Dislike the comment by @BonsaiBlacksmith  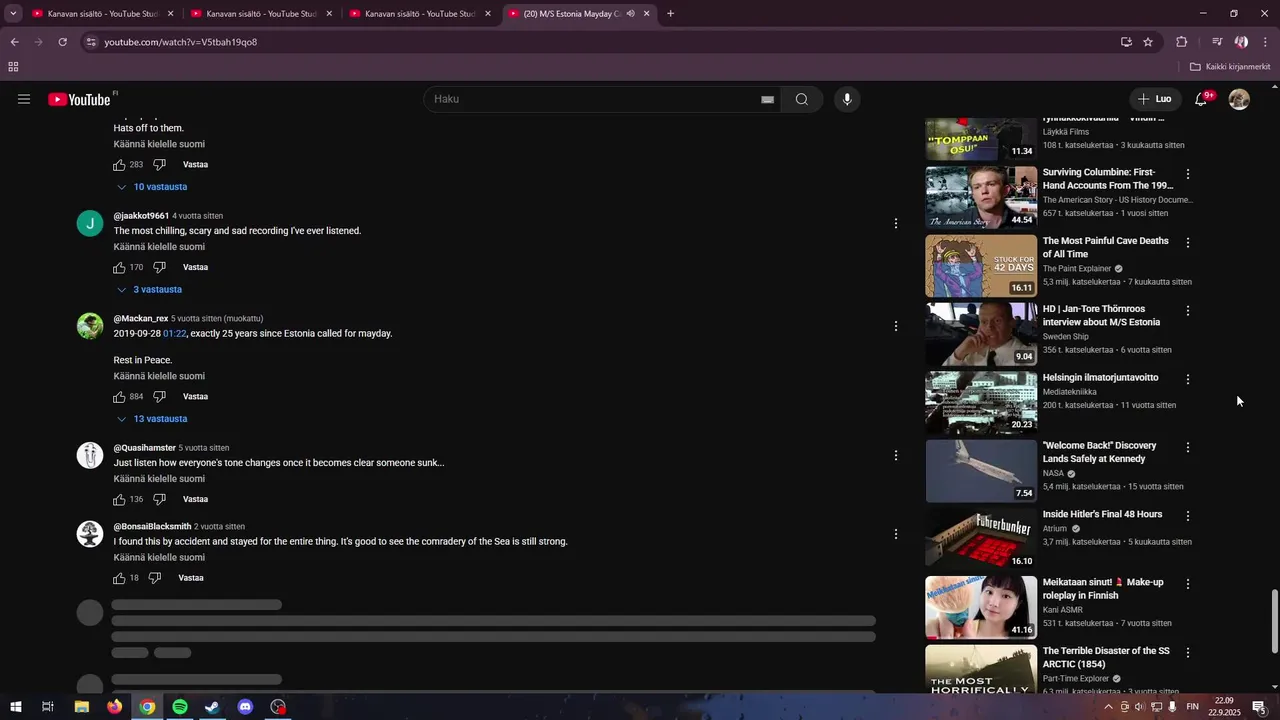click(x=154, y=578)
